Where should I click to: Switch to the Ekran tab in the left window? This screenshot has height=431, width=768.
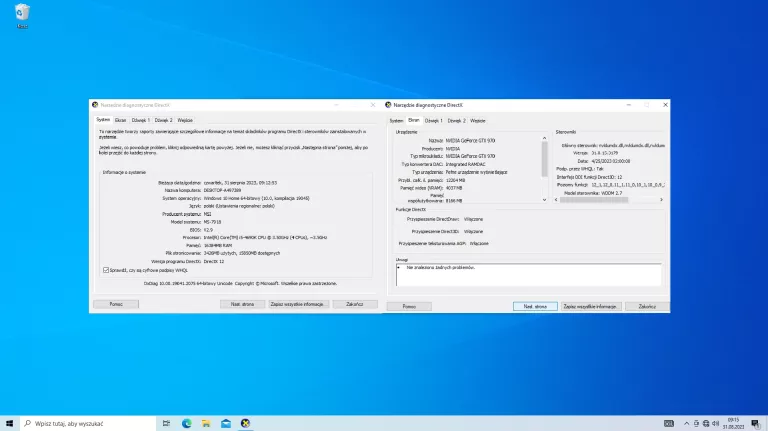(120, 120)
